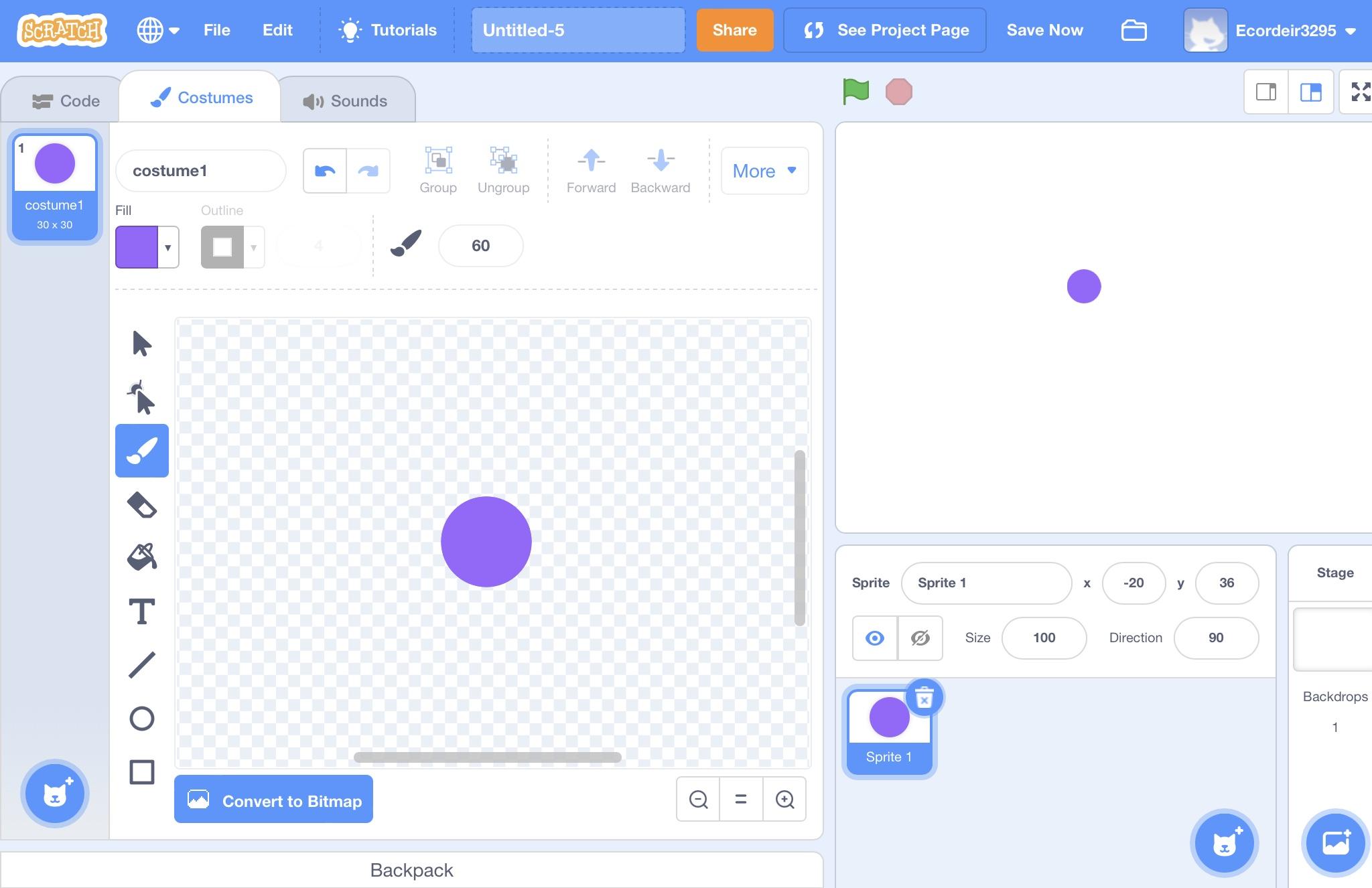Select the Reshape tool

141,398
